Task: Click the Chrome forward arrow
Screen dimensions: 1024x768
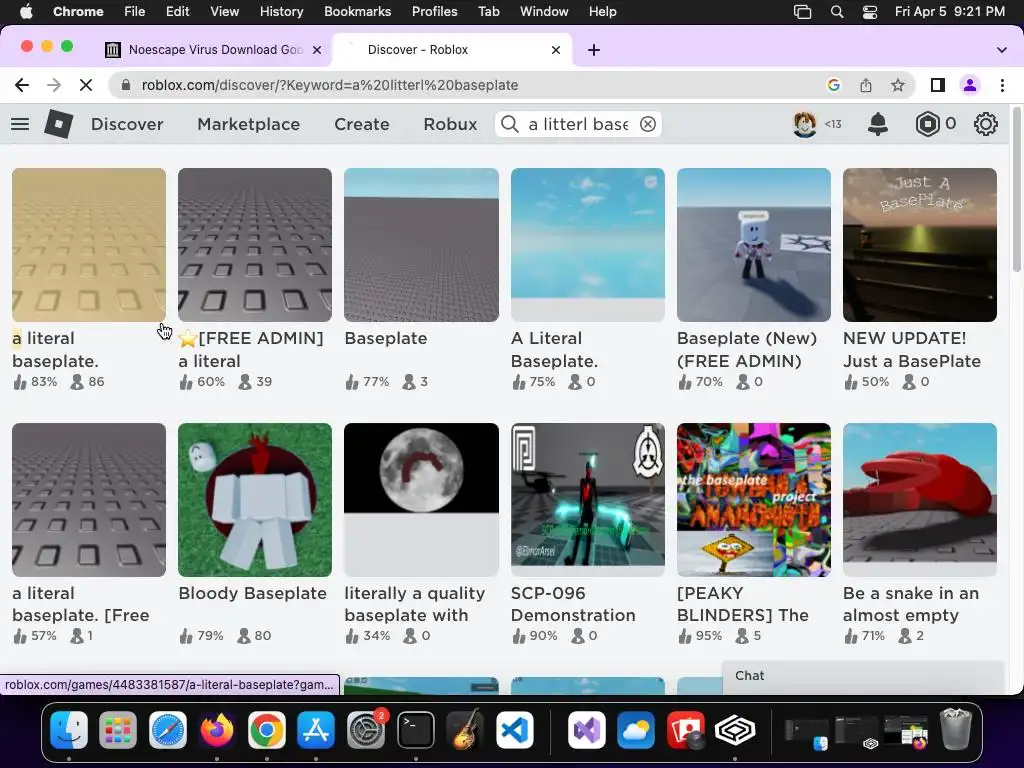Action: [54, 85]
